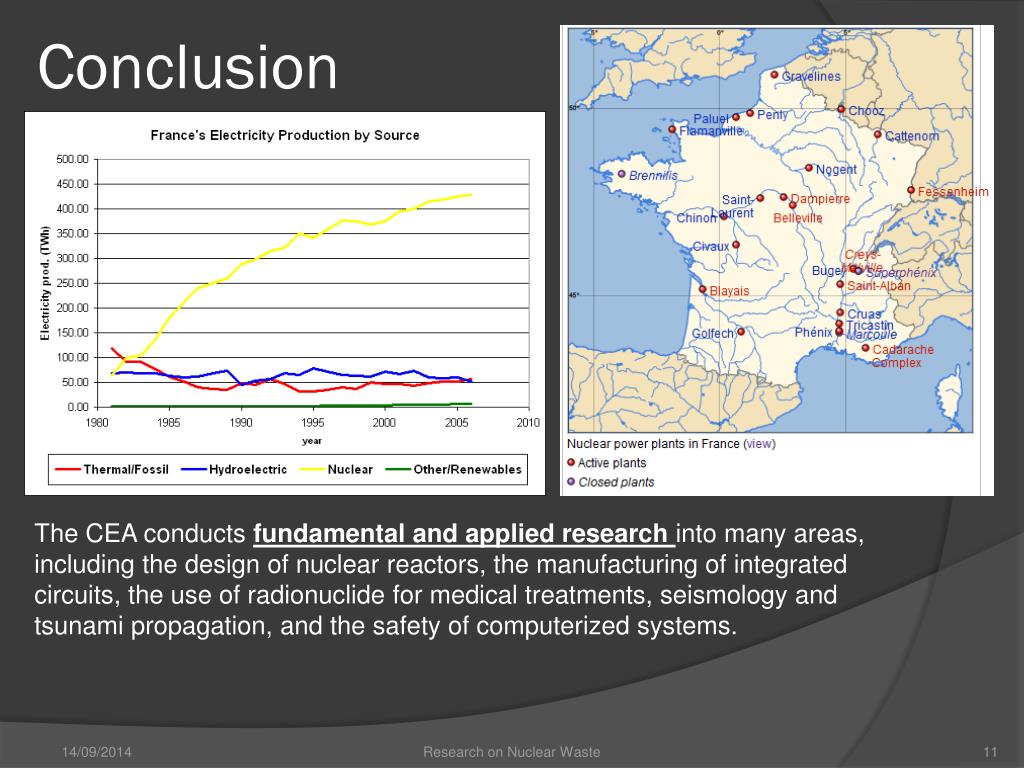Click the Tricastin map label
Screen dimensions: 1024x768
[x=870, y=325]
